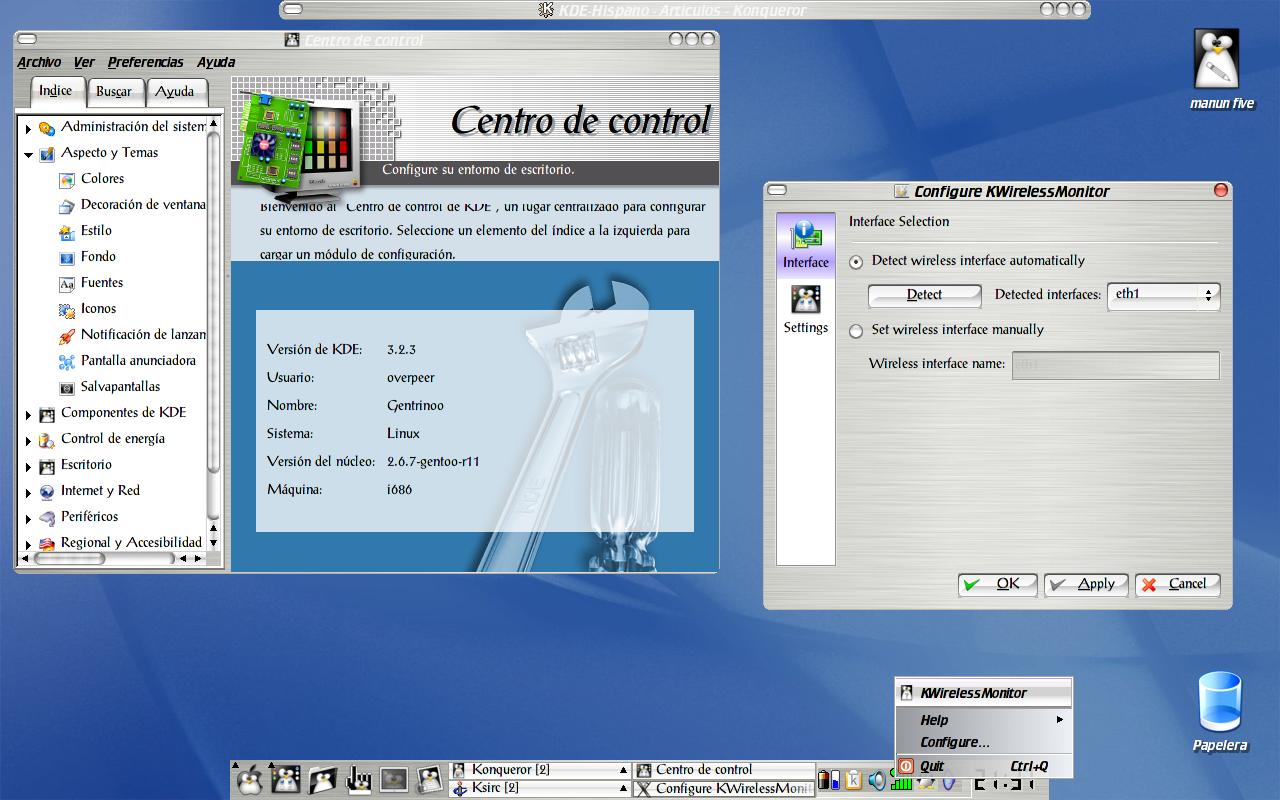
Task: Open the Ver menu
Action: 84,62
